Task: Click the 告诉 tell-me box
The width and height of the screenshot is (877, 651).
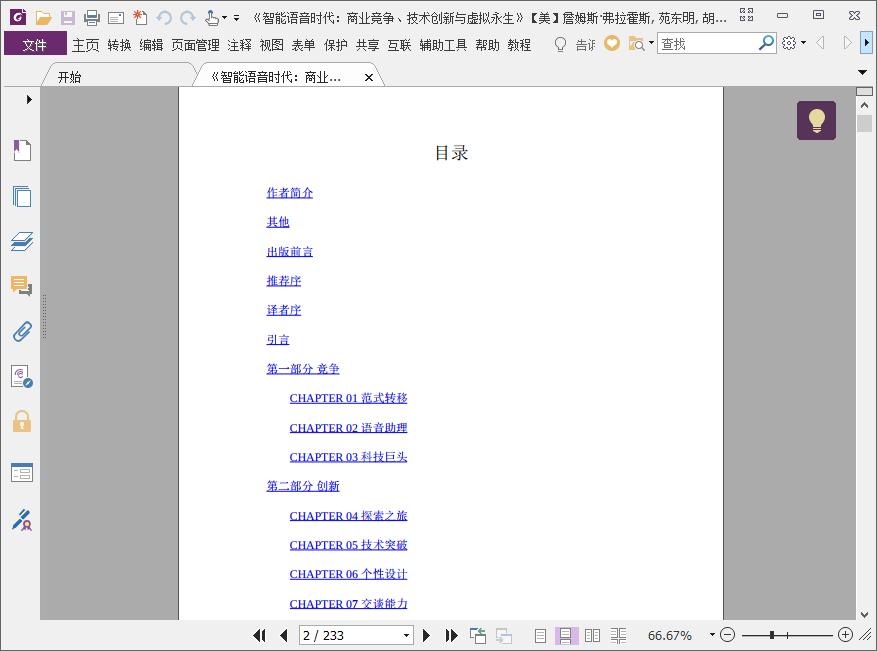Action: [x=585, y=44]
